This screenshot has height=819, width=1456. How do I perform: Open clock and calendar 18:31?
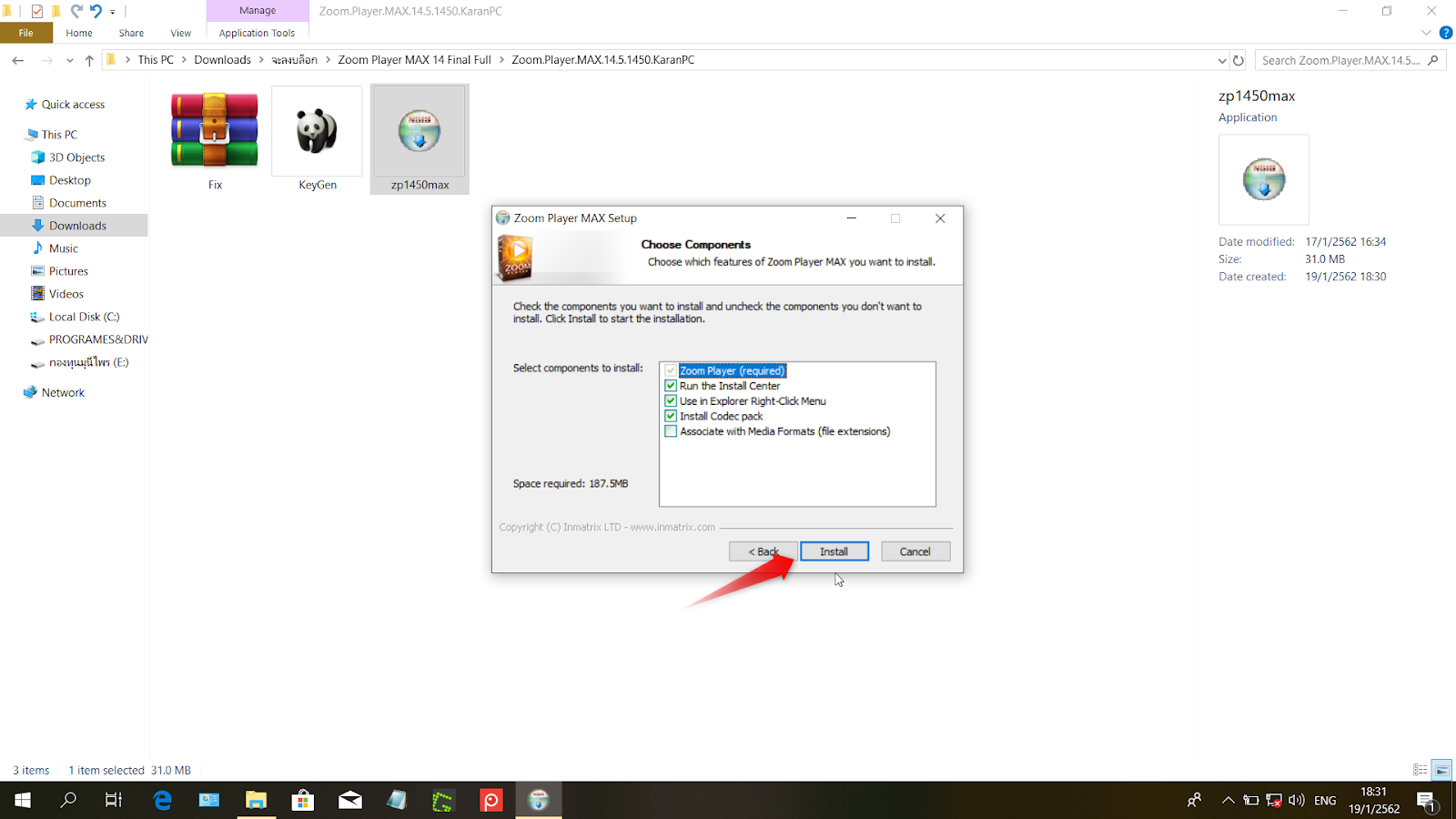point(1374,800)
